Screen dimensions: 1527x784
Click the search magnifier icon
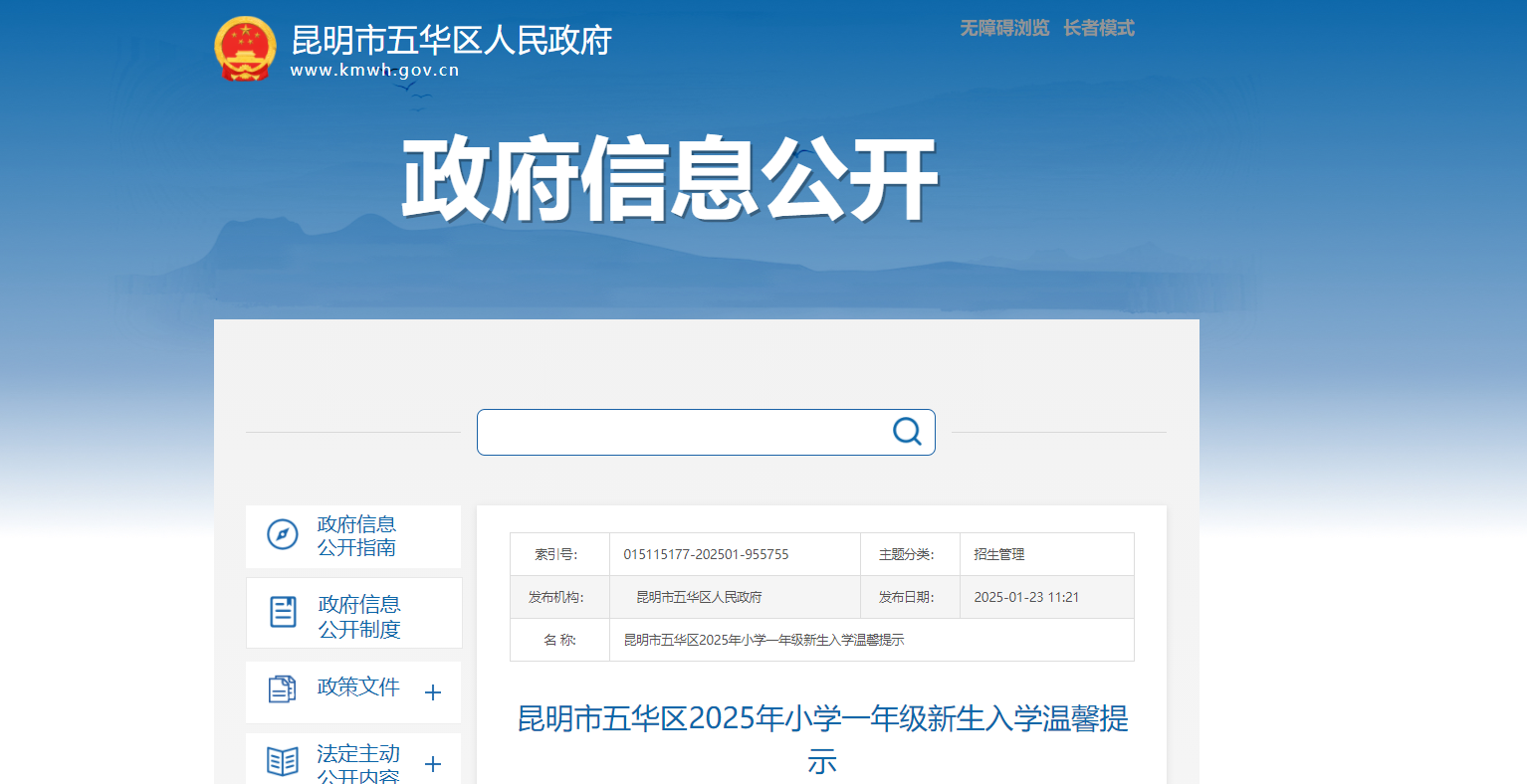point(906,432)
